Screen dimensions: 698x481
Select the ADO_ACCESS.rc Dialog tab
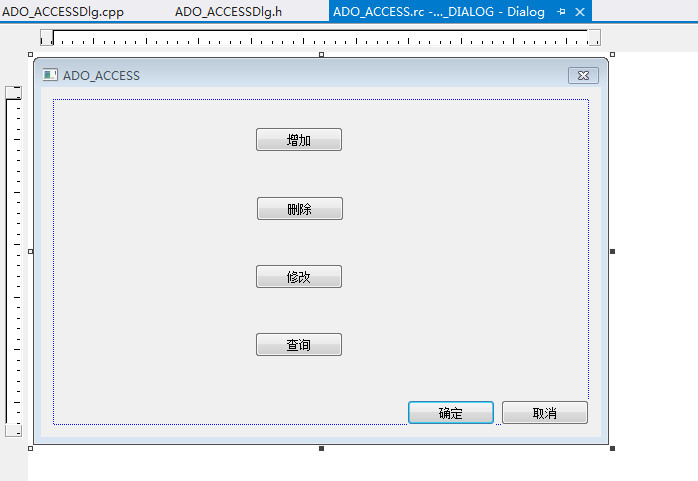coord(438,12)
